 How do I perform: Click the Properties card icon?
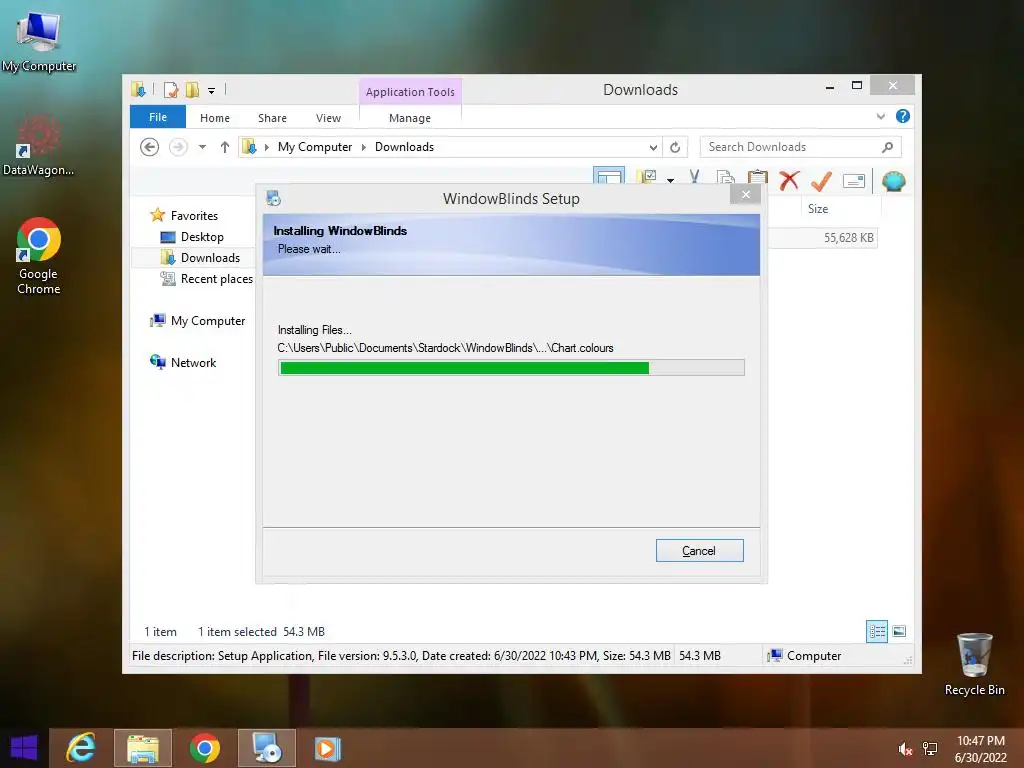(x=854, y=181)
